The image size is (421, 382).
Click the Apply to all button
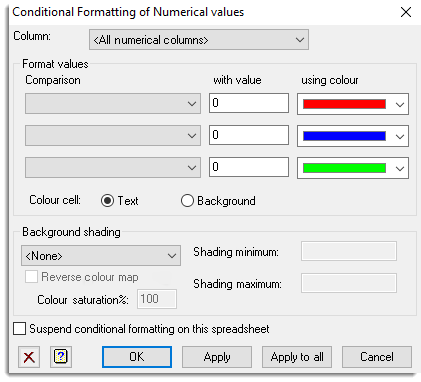coord(297,357)
